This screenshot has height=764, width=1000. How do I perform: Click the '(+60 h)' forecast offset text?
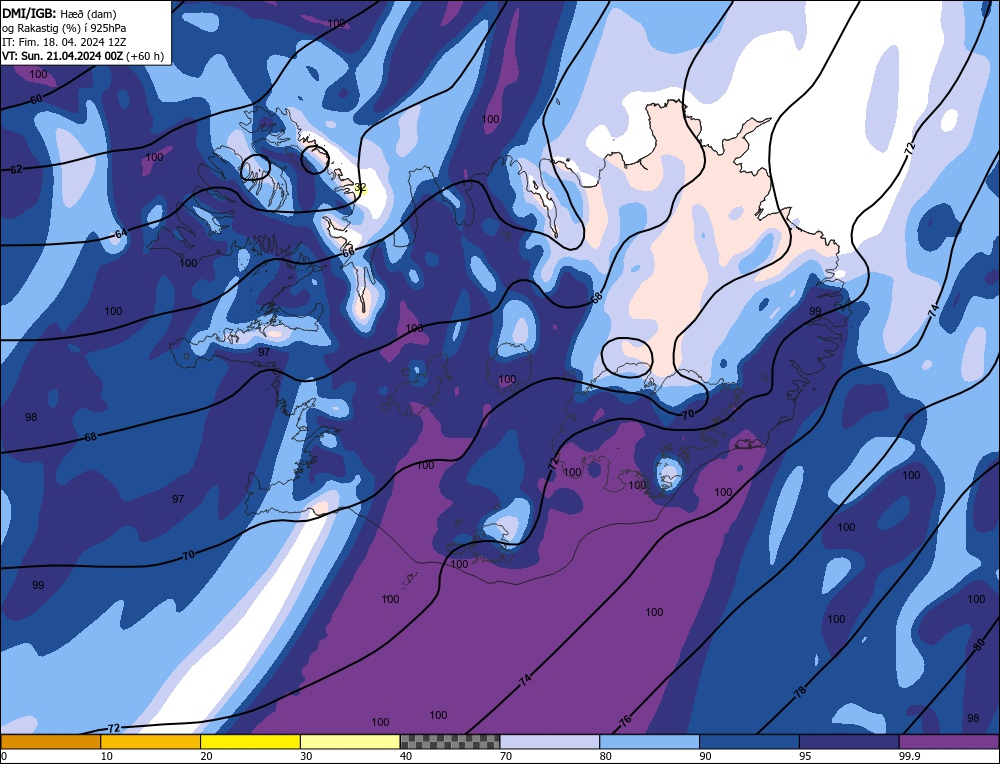click(145, 56)
